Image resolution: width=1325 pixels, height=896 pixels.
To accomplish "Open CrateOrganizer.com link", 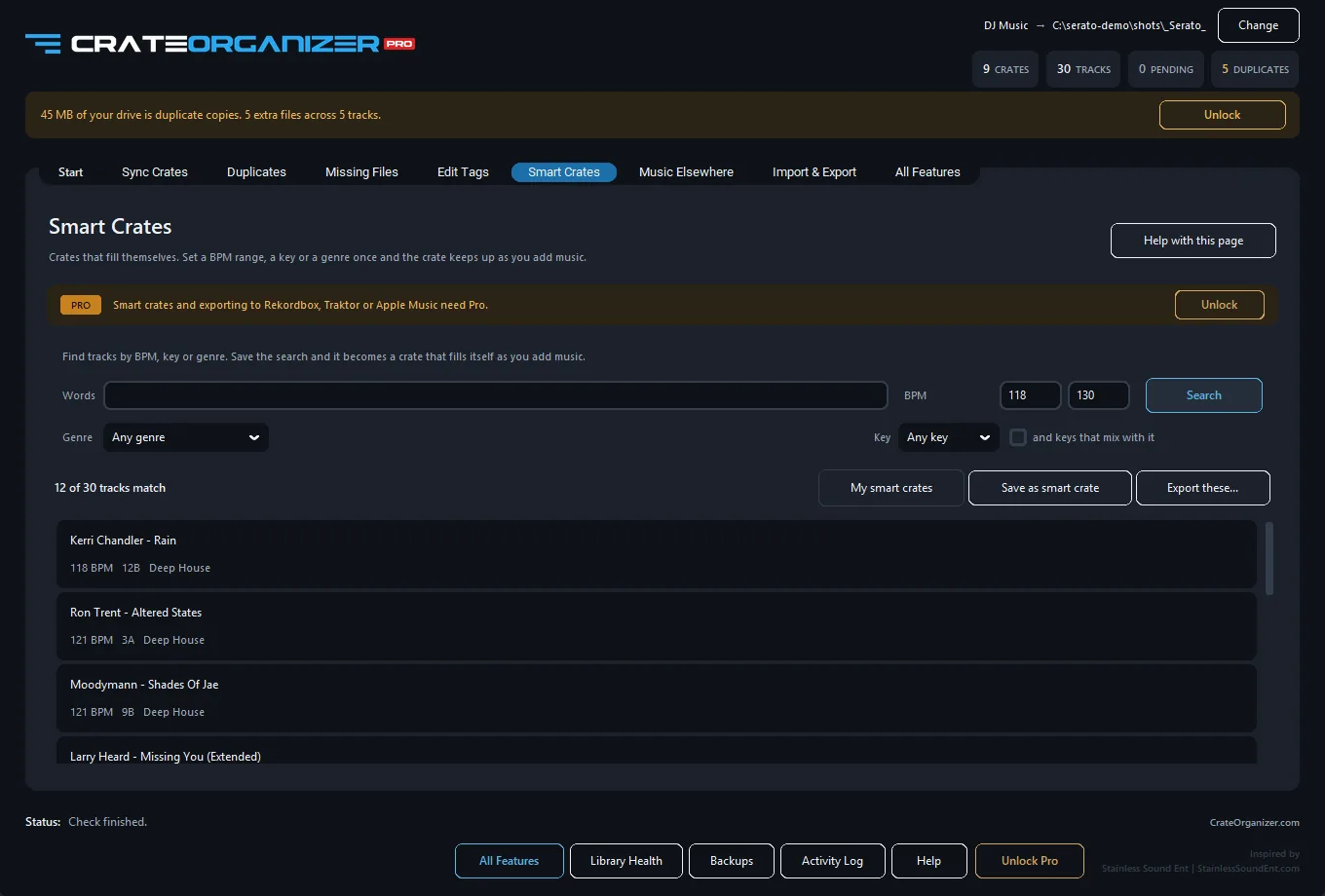I will (x=1254, y=823).
